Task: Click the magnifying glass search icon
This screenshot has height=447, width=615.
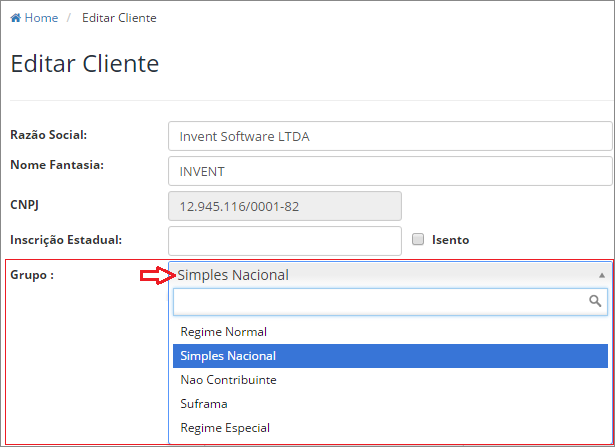Action: (x=595, y=301)
